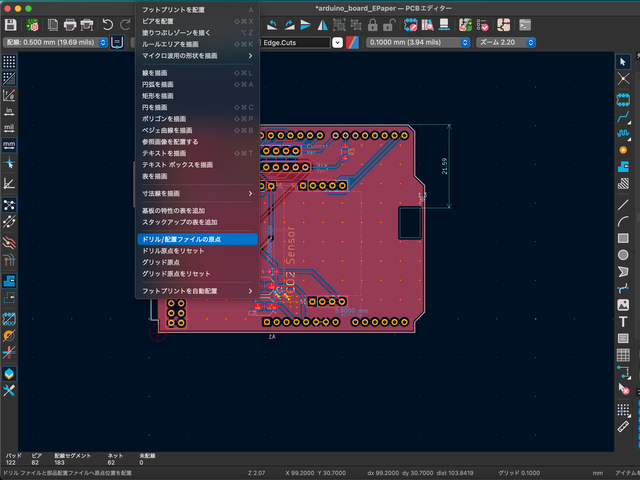The image size is (640, 480).
Task: Toggle millimeters unit button
Action: point(9,144)
